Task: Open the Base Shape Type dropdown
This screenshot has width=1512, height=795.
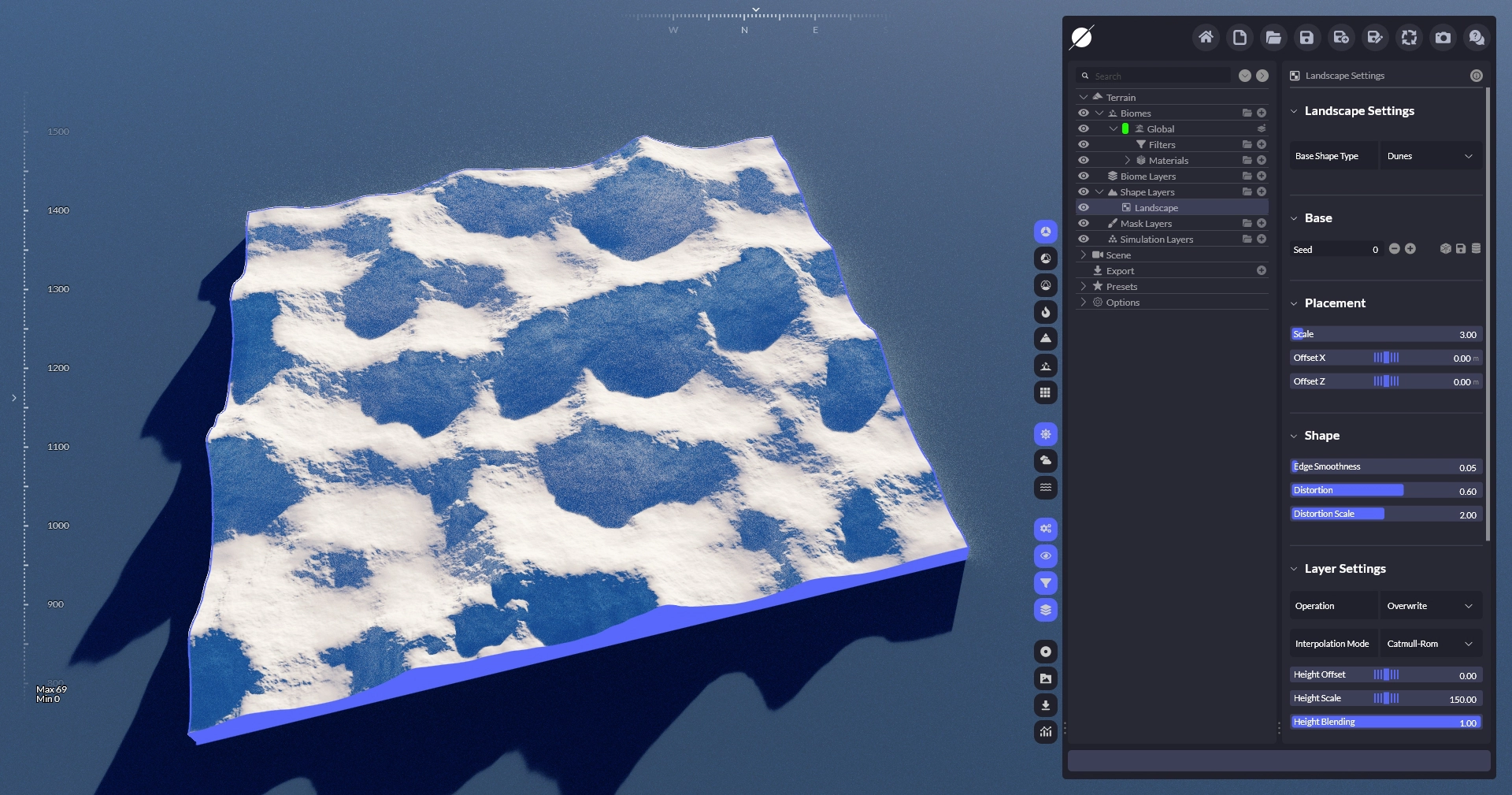Action: pyautogui.click(x=1430, y=156)
